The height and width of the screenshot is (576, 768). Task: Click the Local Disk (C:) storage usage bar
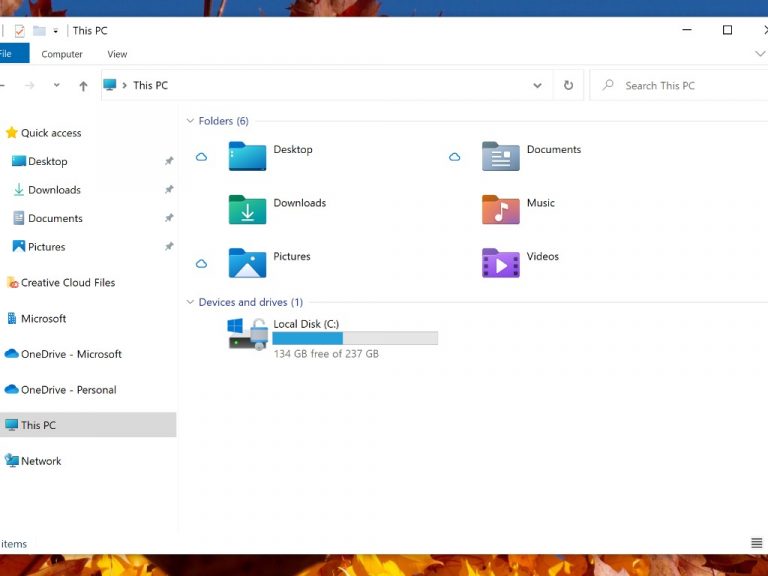pos(355,338)
